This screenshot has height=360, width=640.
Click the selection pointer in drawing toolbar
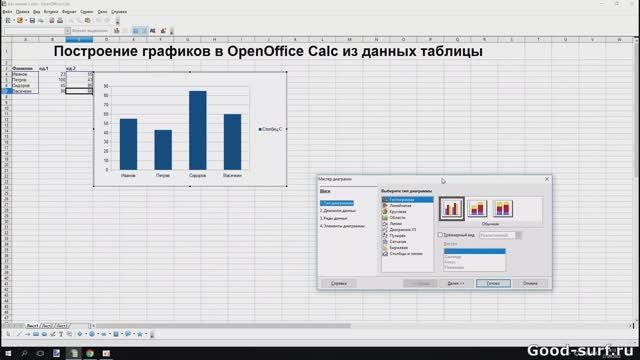pos(8,334)
